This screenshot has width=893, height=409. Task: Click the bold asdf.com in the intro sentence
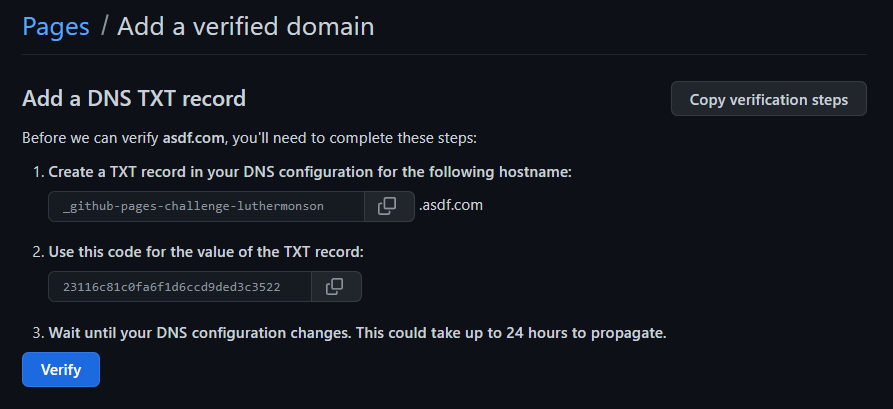[193, 138]
